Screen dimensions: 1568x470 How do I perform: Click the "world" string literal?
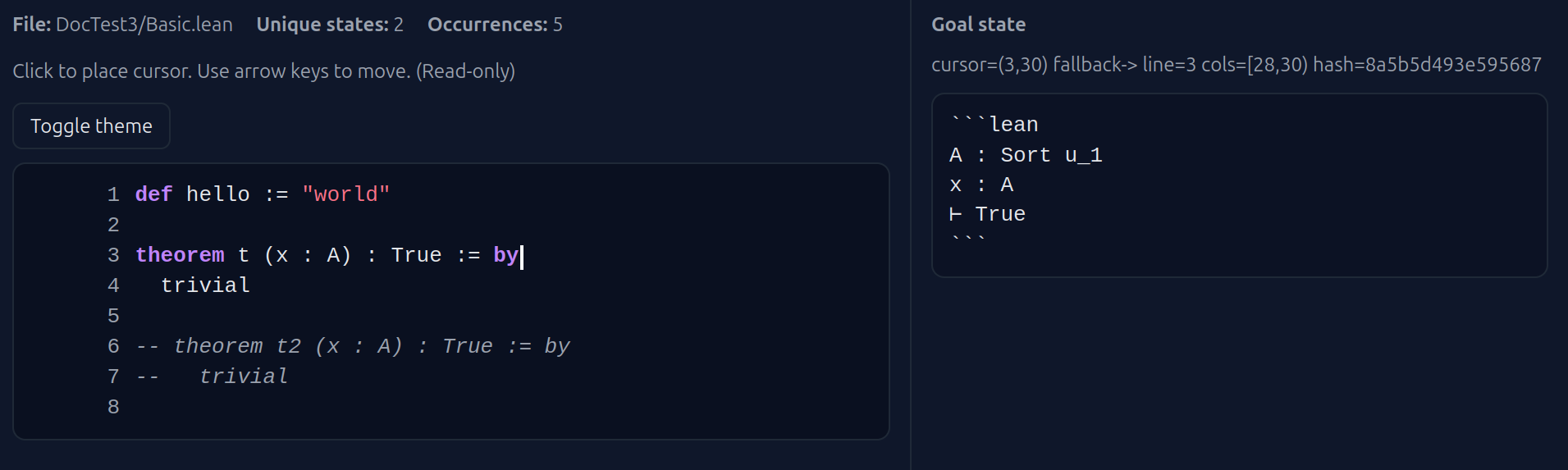(x=345, y=194)
